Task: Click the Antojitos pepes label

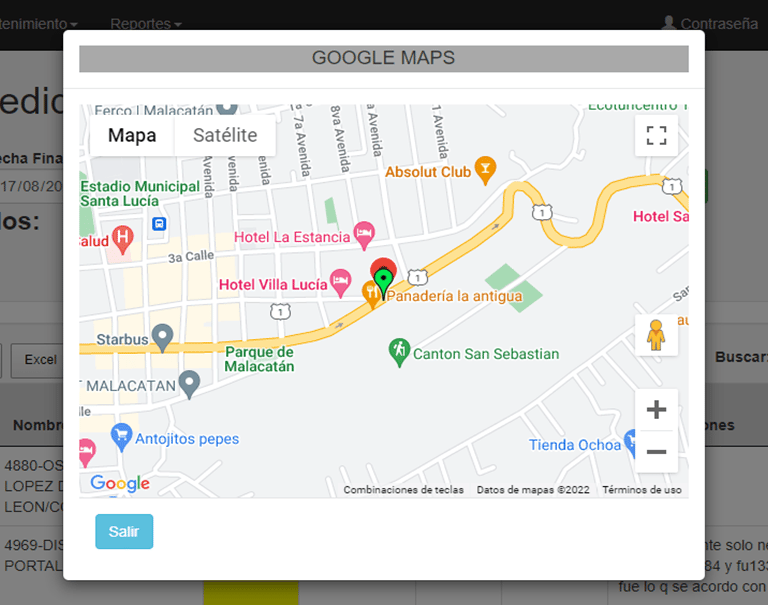Action: pyautogui.click(x=187, y=439)
